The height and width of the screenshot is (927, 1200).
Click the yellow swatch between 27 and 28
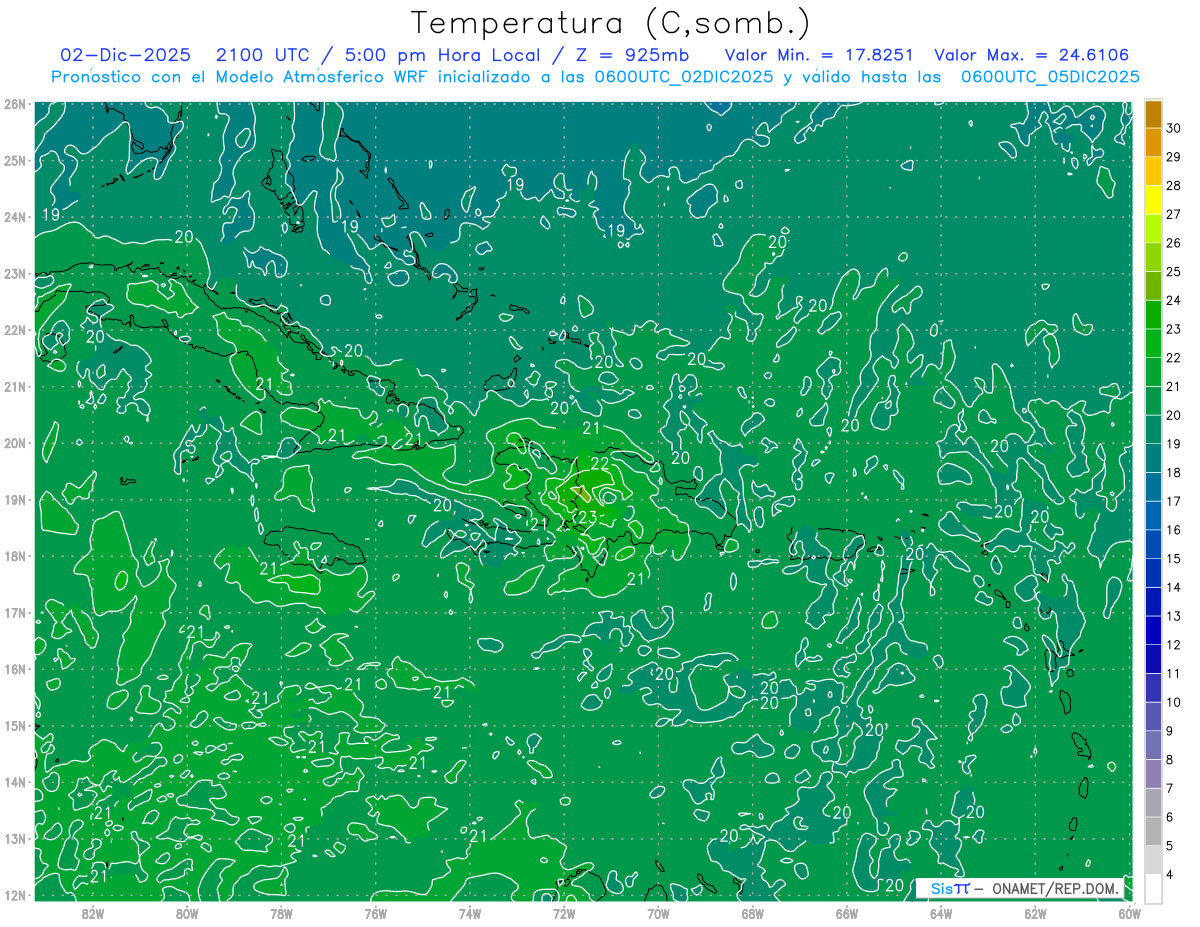tap(1153, 200)
